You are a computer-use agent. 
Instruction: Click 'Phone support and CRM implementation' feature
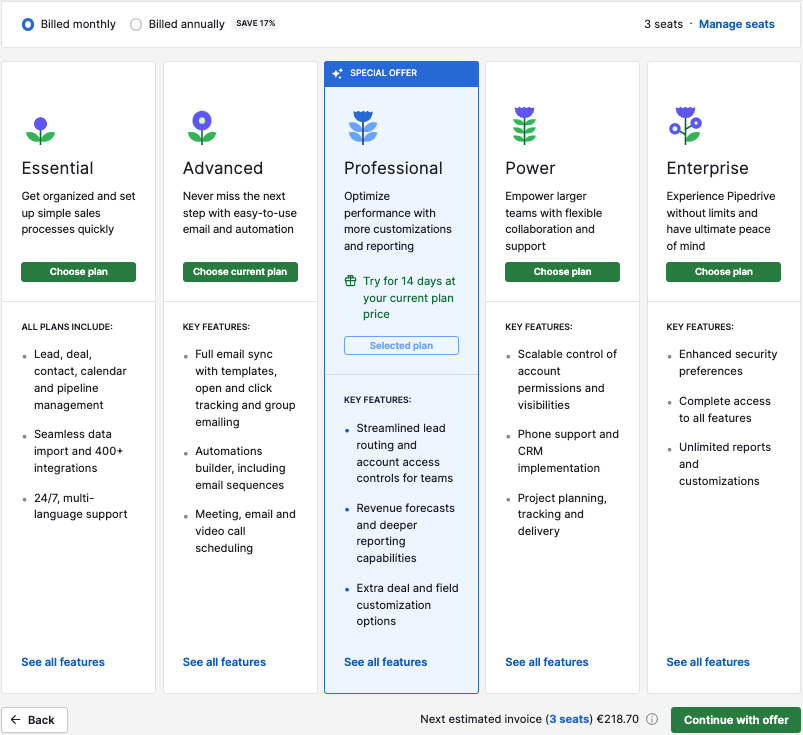point(568,451)
